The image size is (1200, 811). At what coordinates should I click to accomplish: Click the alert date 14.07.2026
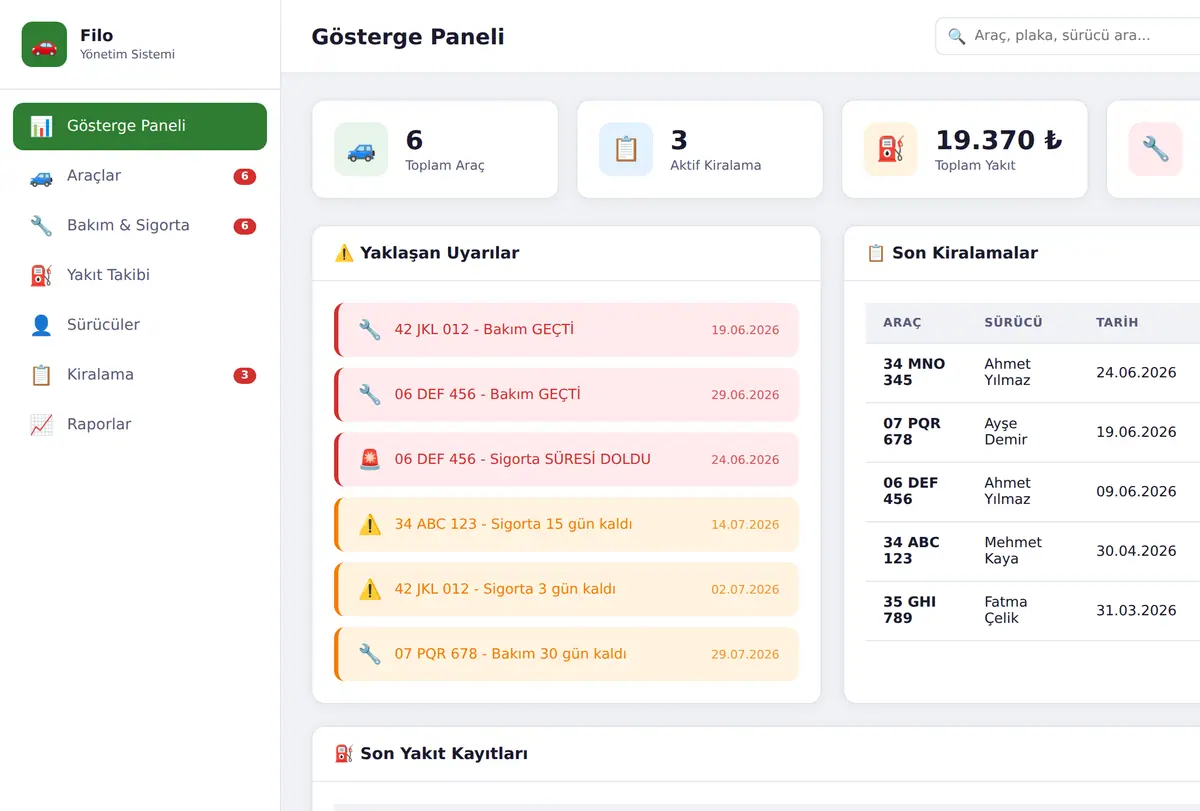pos(745,525)
